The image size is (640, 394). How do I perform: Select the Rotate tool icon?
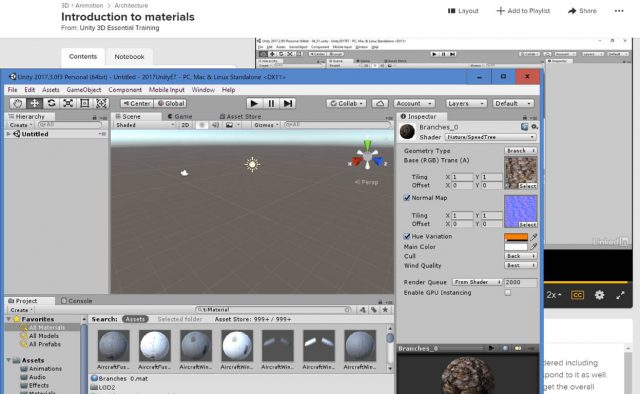pyautogui.click(x=51, y=103)
